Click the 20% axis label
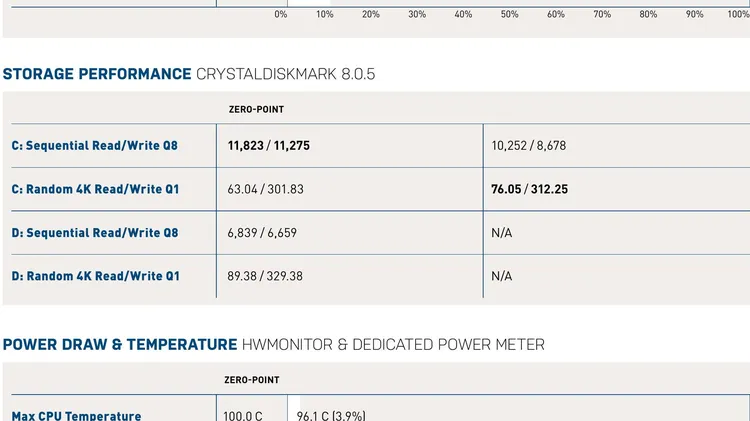The width and height of the screenshot is (750, 421). tap(371, 14)
